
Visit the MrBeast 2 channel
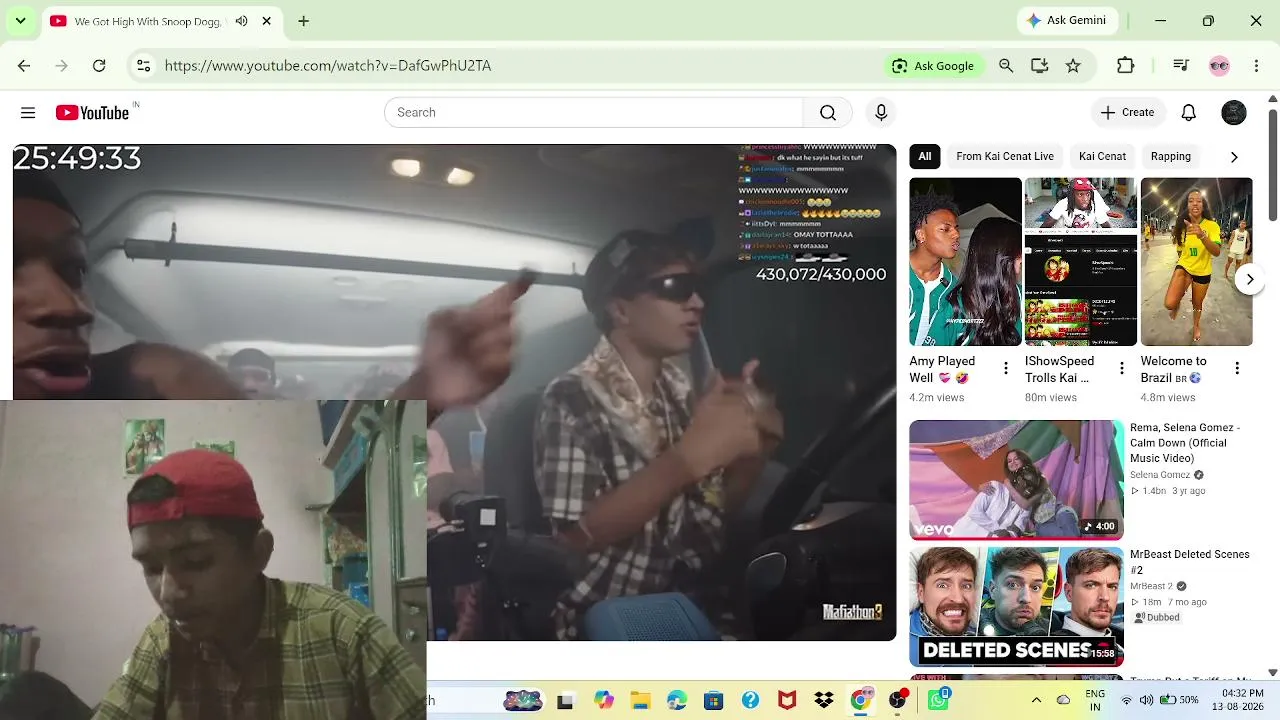(1152, 586)
